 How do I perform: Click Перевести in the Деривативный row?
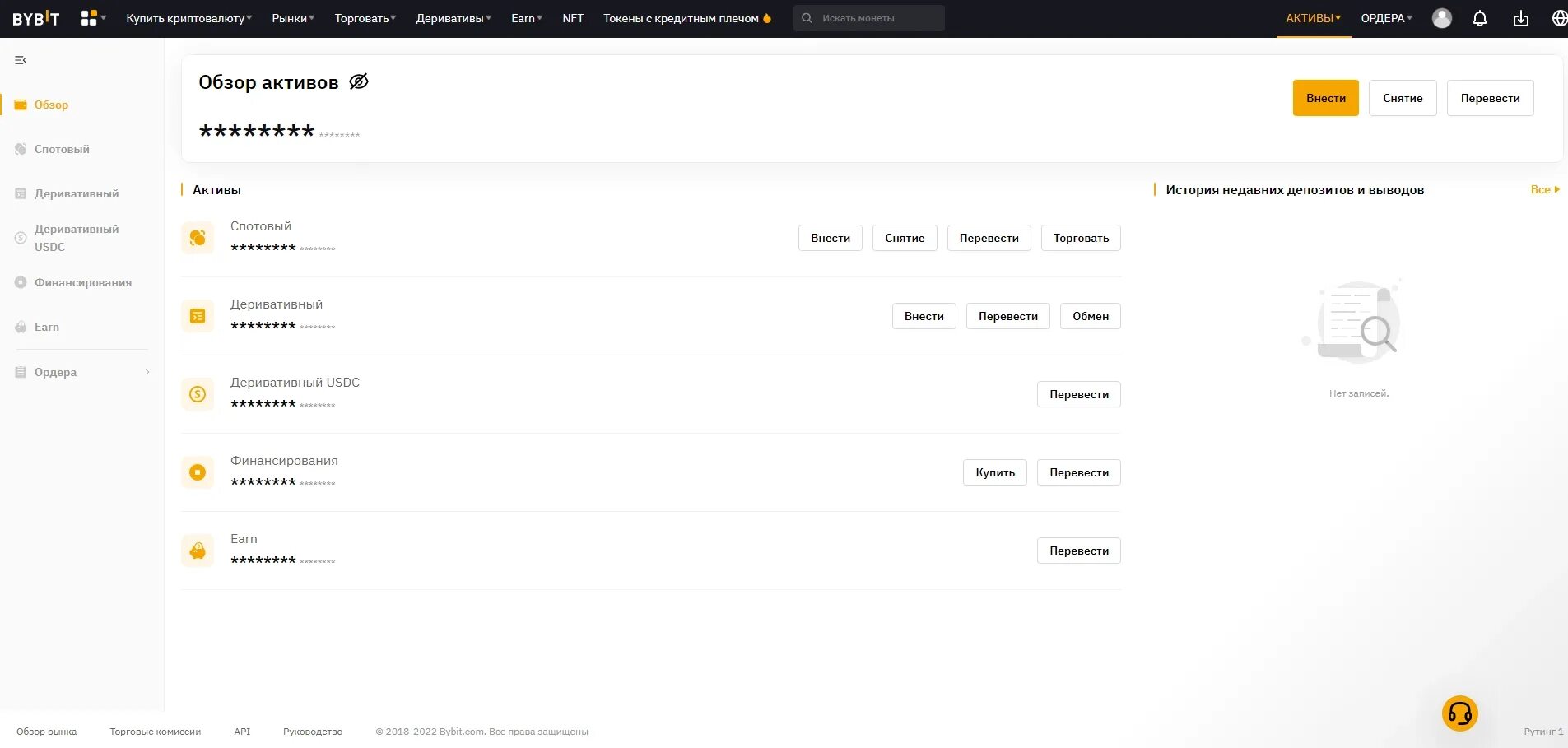click(1007, 316)
